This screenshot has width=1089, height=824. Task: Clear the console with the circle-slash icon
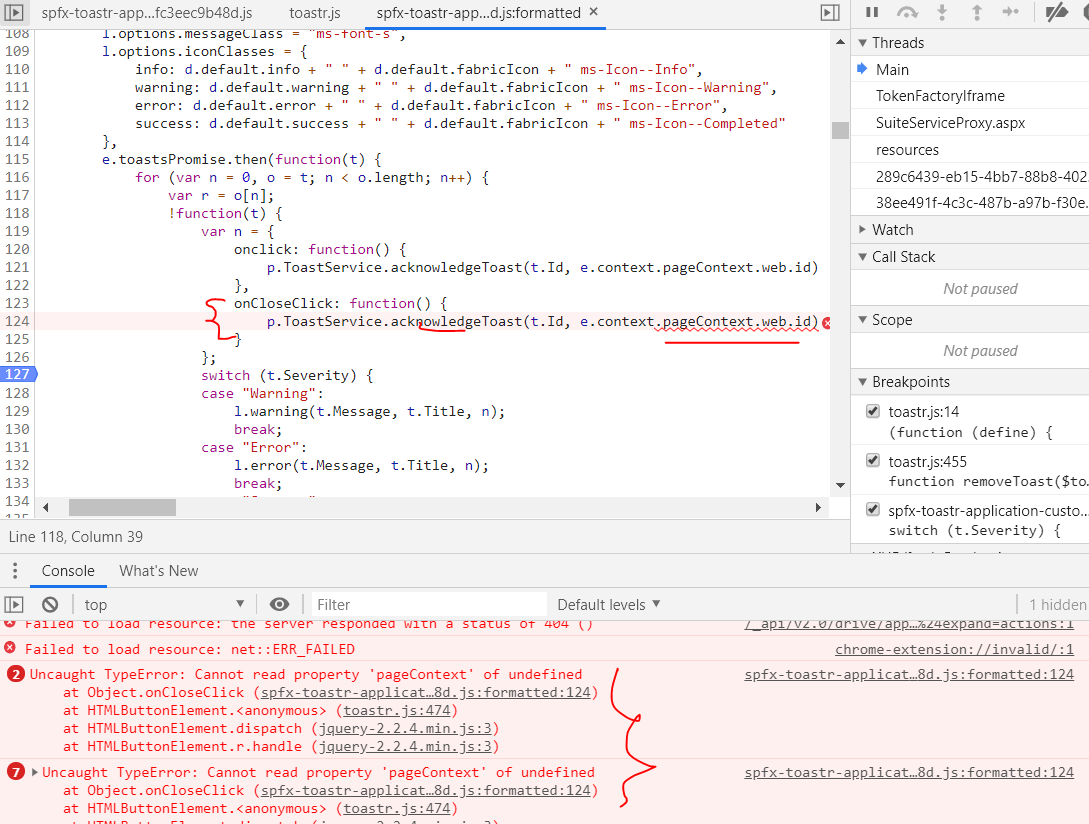tap(50, 604)
